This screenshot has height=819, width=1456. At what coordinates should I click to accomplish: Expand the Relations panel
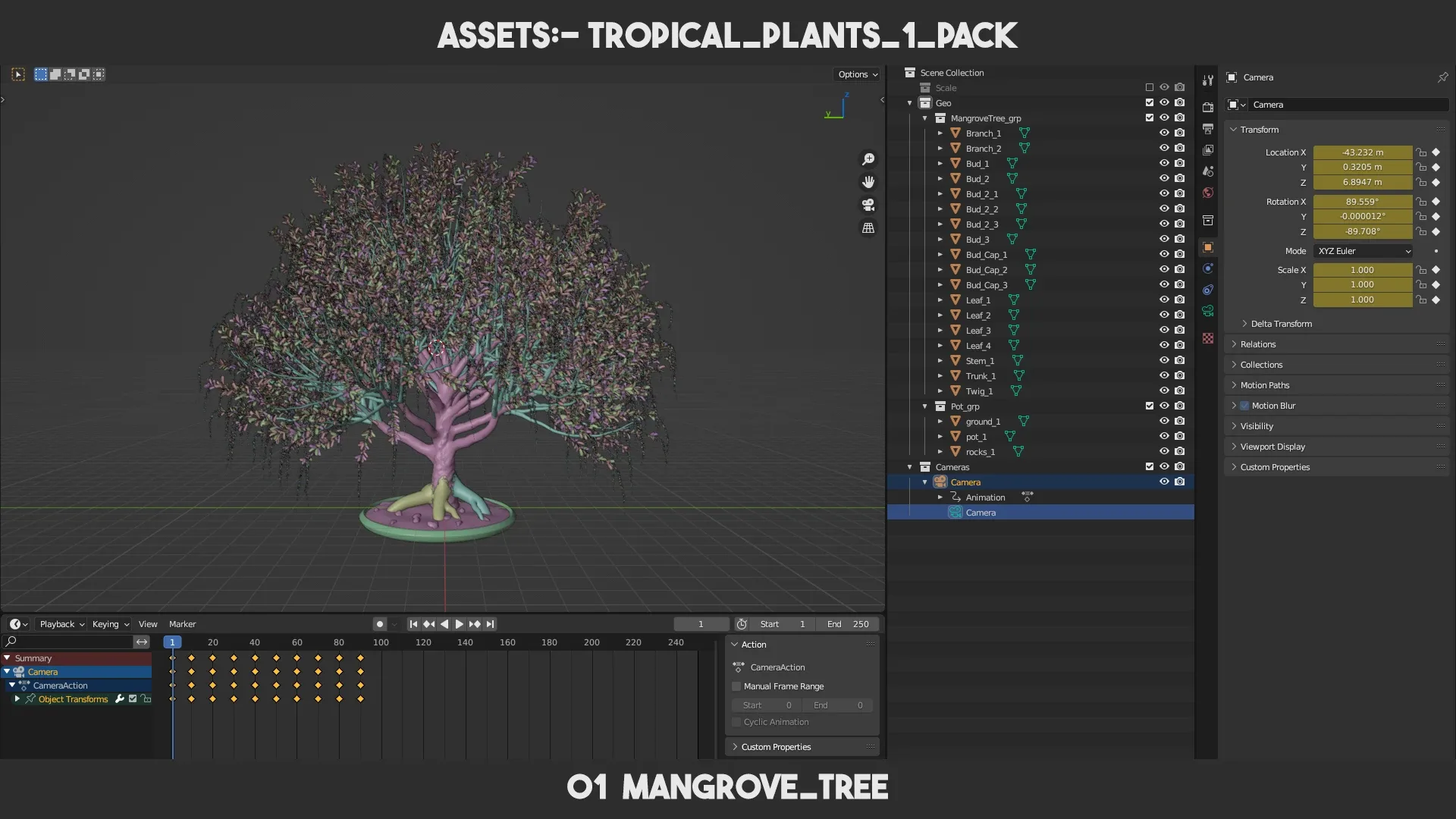(x=1258, y=344)
